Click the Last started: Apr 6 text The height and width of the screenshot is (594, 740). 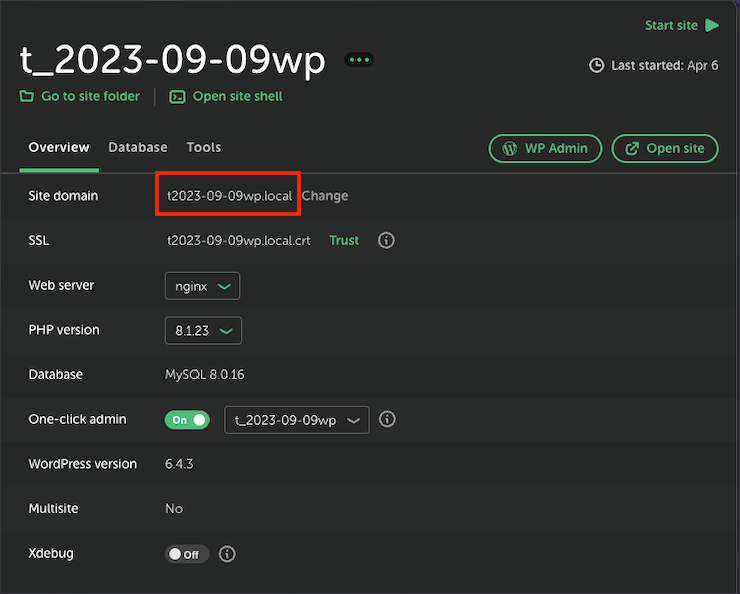click(664, 66)
